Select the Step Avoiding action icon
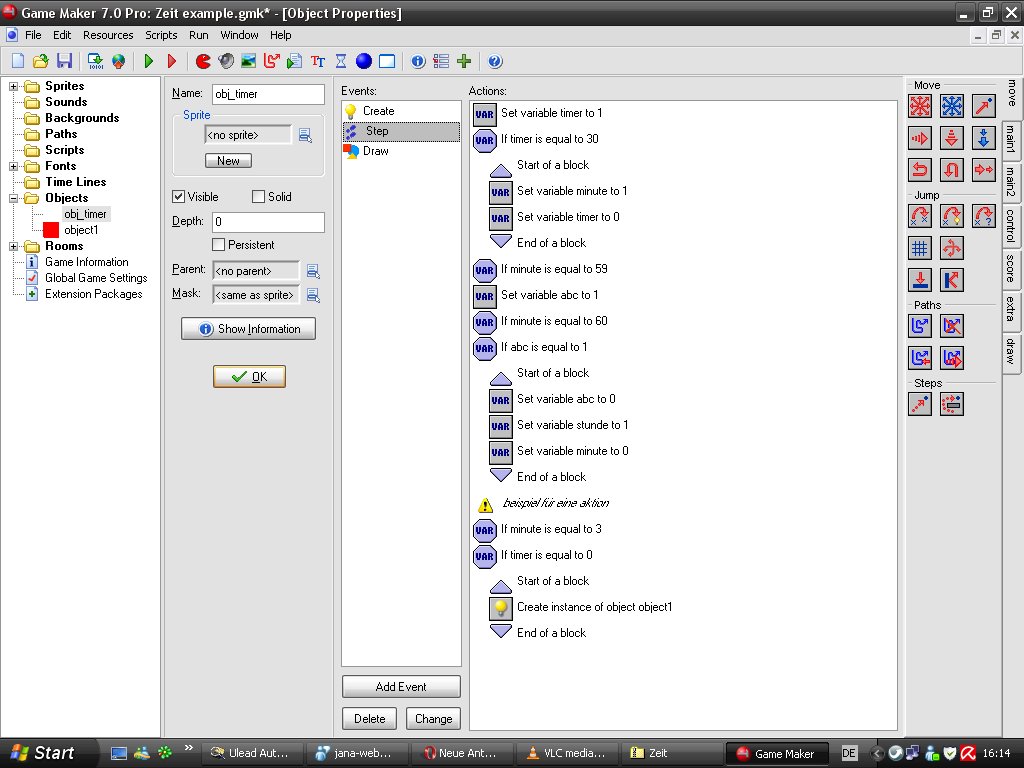 click(x=952, y=404)
